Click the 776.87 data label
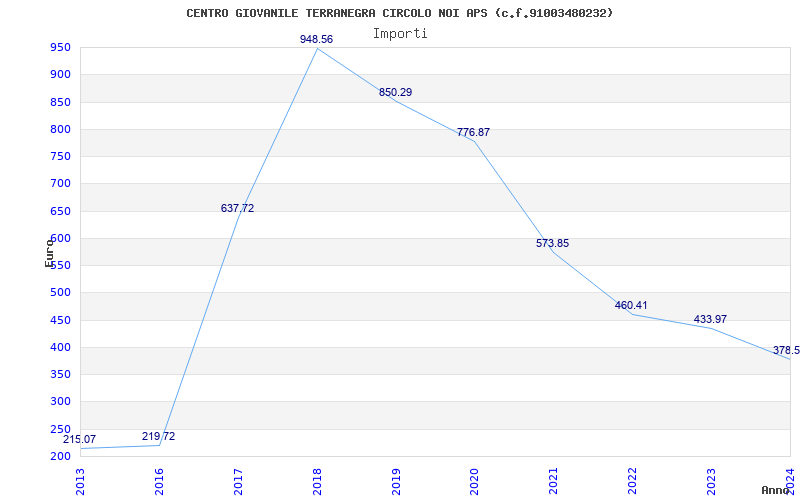Screen dimensions: 800x500 pos(473,132)
